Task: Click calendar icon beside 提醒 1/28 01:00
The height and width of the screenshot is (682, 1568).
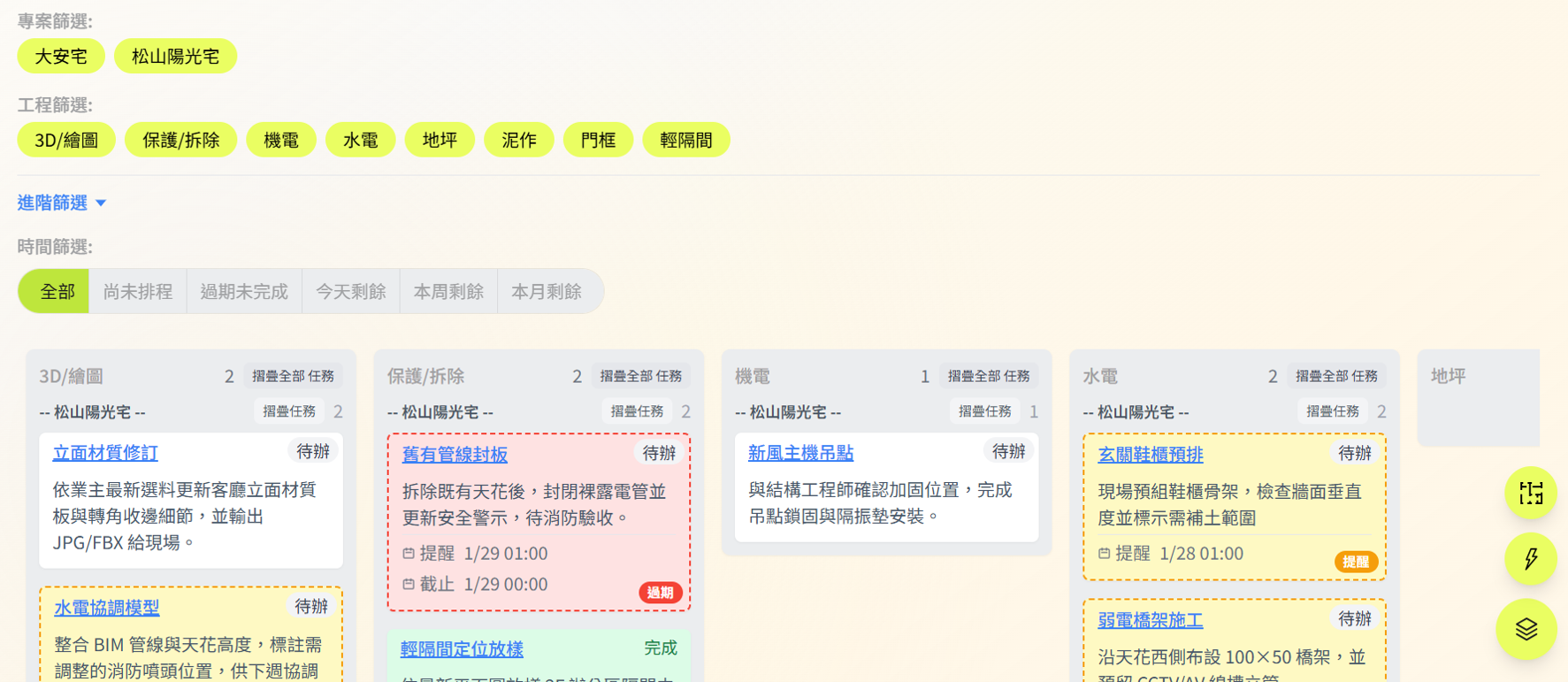Action: (x=1104, y=554)
